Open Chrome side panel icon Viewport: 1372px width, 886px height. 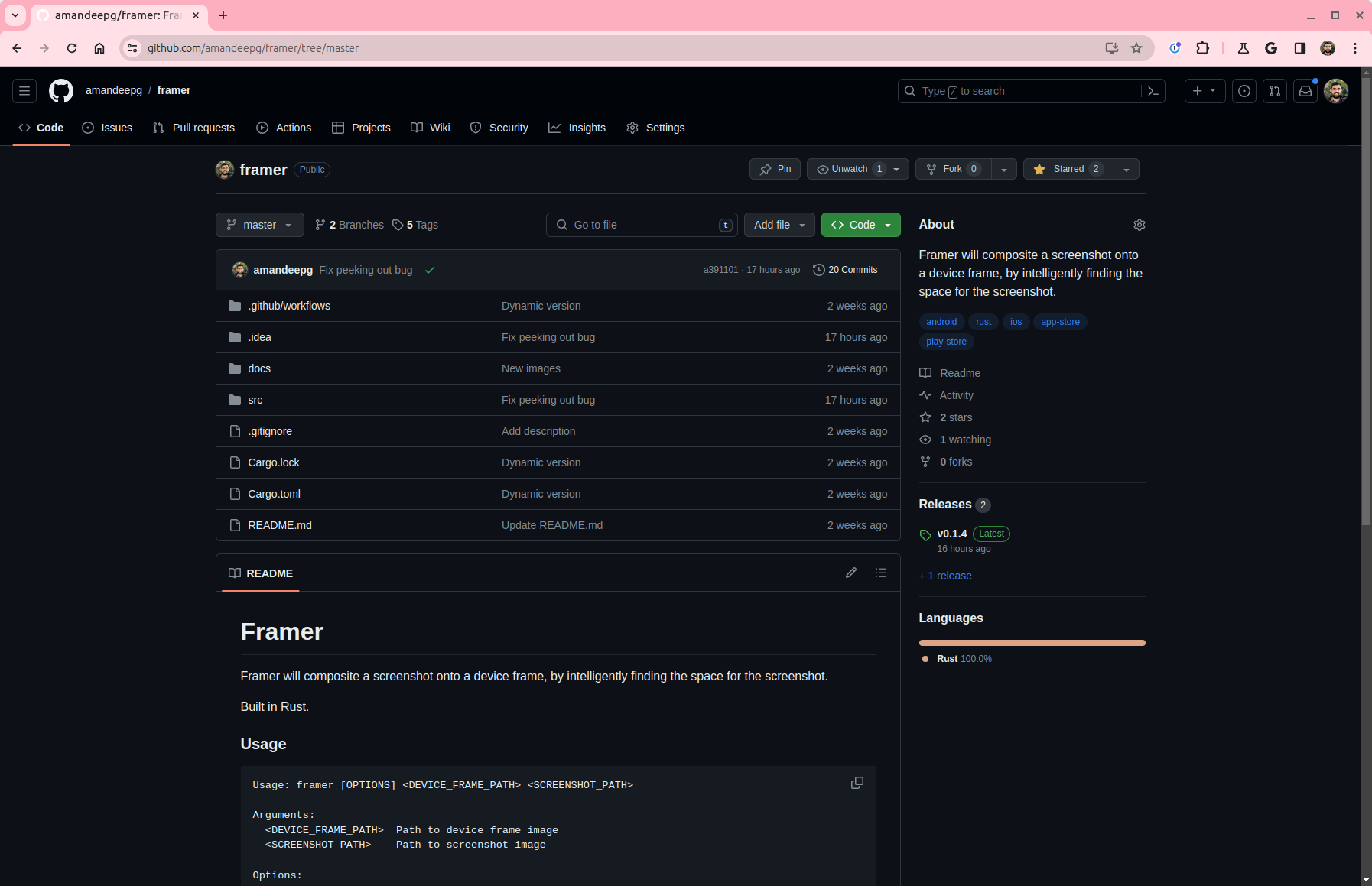pos(1299,48)
